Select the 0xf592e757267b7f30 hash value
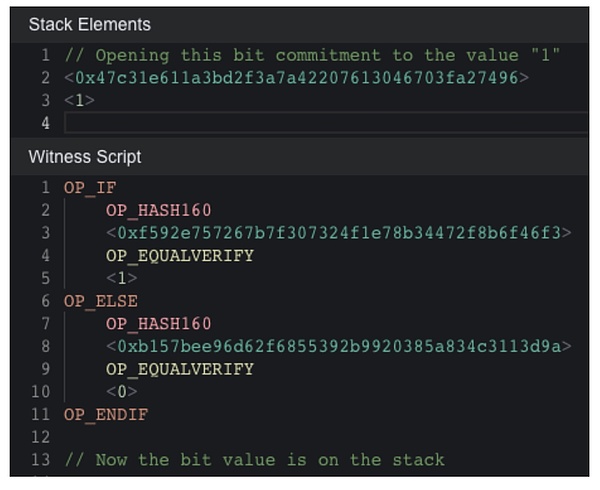The image size is (600, 490). tap(338, 233)
